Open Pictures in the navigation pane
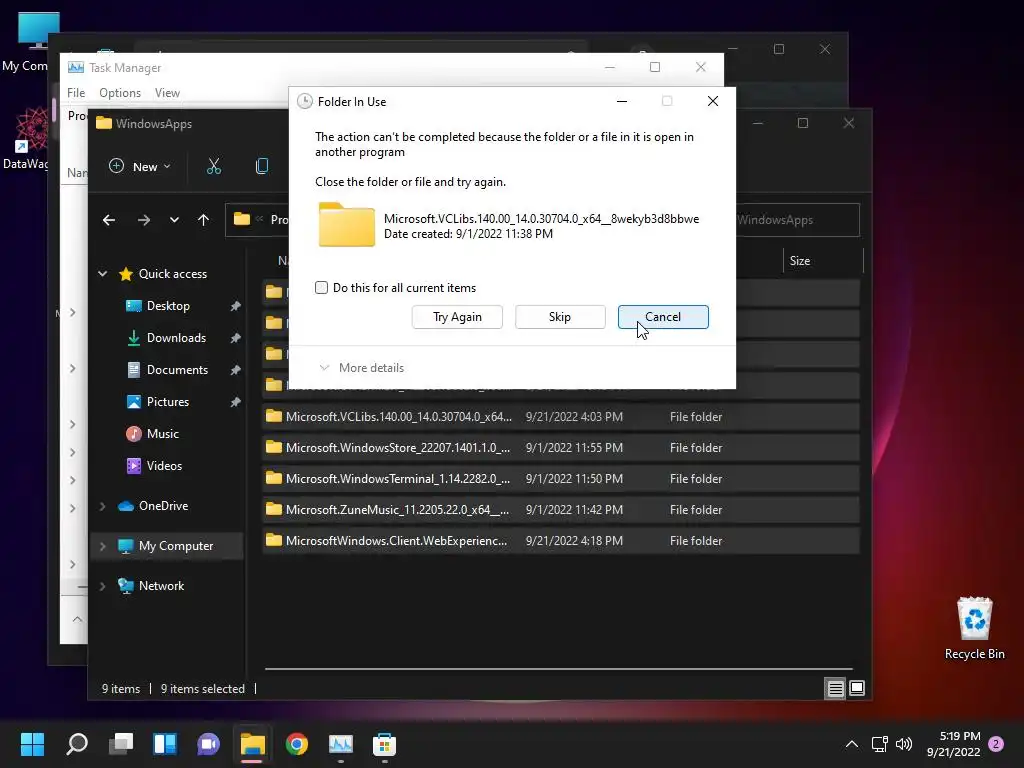The width and height of the screenshot is (1024, 768). pos(167,402)
